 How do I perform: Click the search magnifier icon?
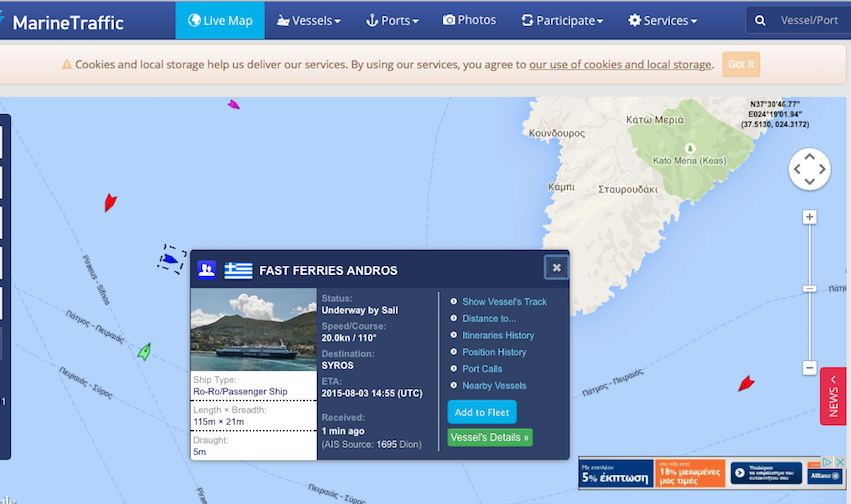click(761, 20)
